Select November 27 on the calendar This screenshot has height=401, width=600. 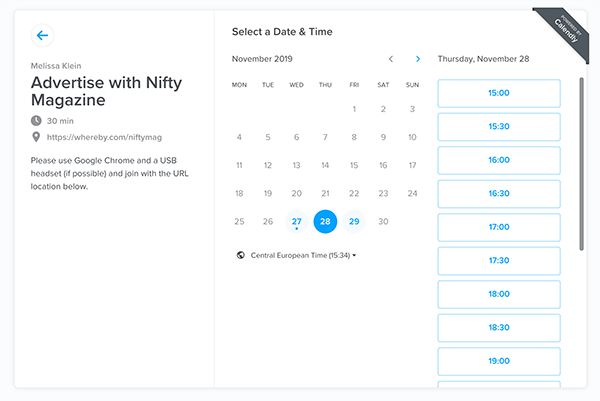tap(296, 221)
